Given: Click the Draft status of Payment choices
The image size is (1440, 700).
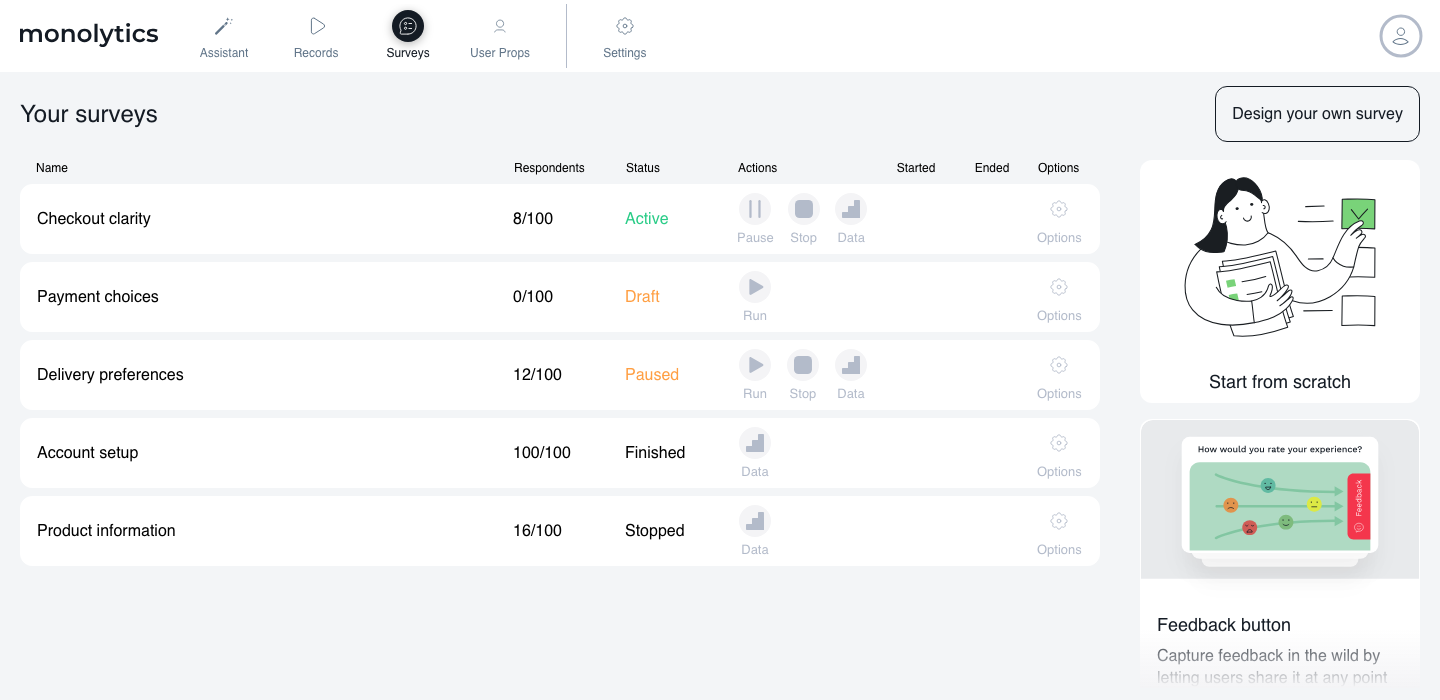Looking at the screenshot, I should click(642, 296).
